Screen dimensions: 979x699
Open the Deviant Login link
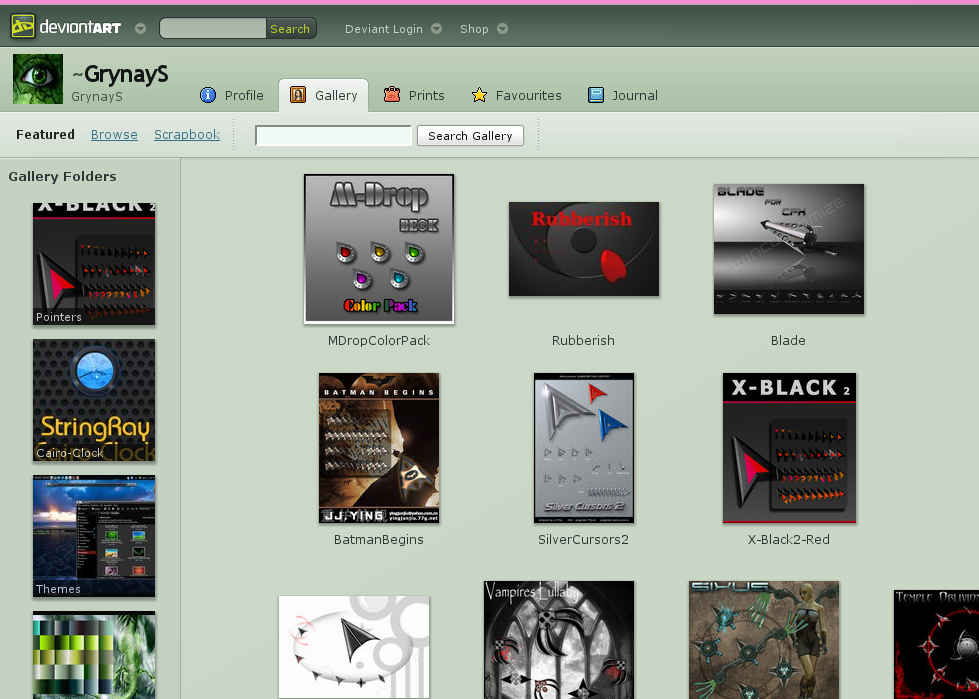point(383,29)
